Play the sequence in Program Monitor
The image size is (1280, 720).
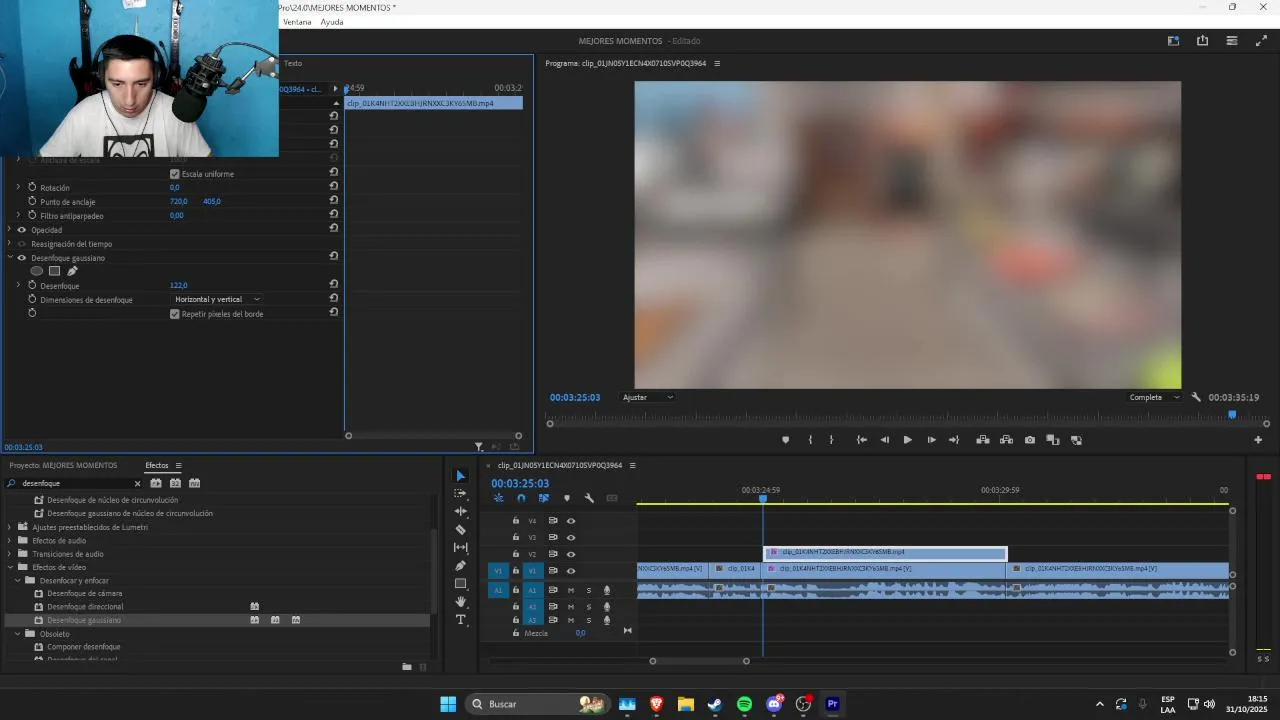click(908, 440)
